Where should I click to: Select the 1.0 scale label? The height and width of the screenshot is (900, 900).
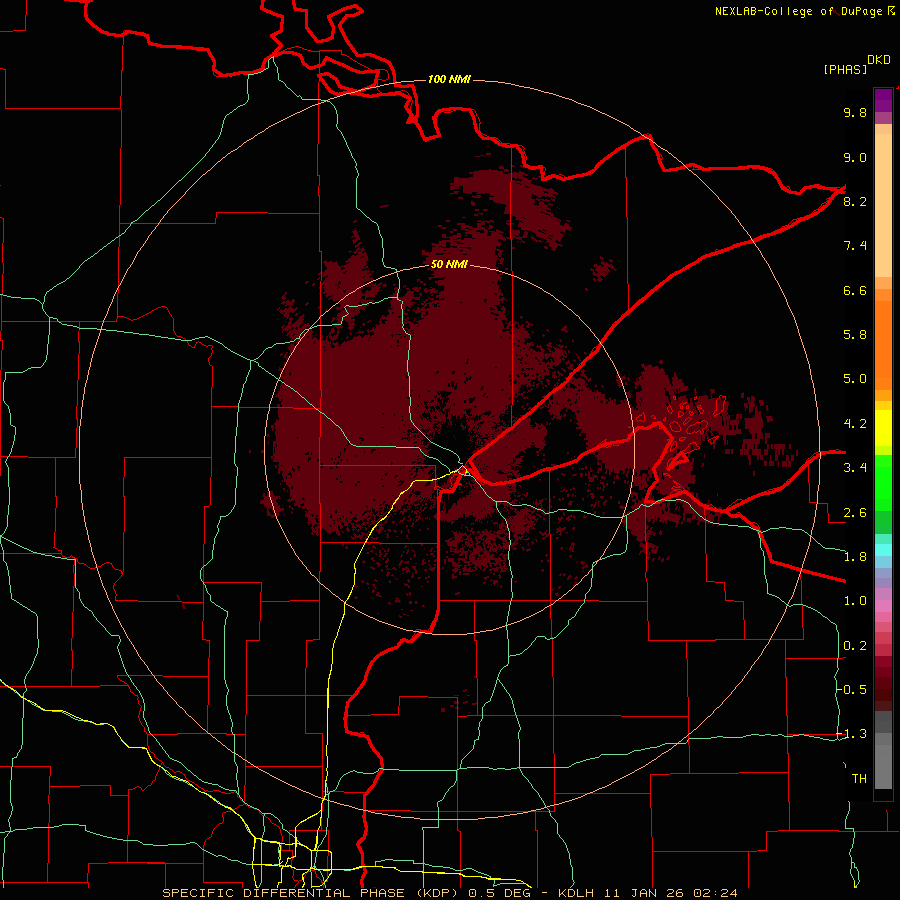point(855,601)
